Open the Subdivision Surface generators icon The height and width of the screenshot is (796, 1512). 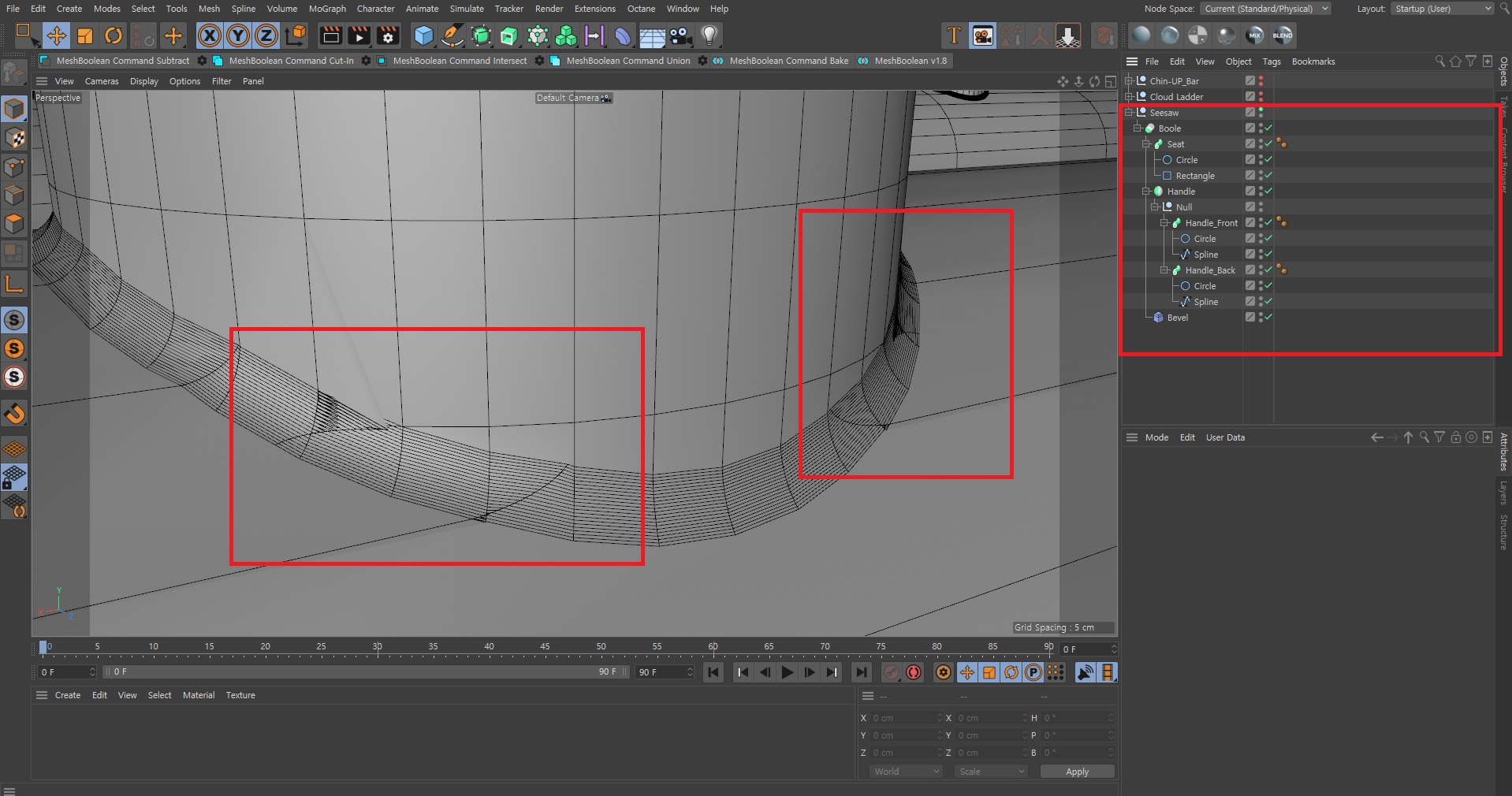click(481, 35)
